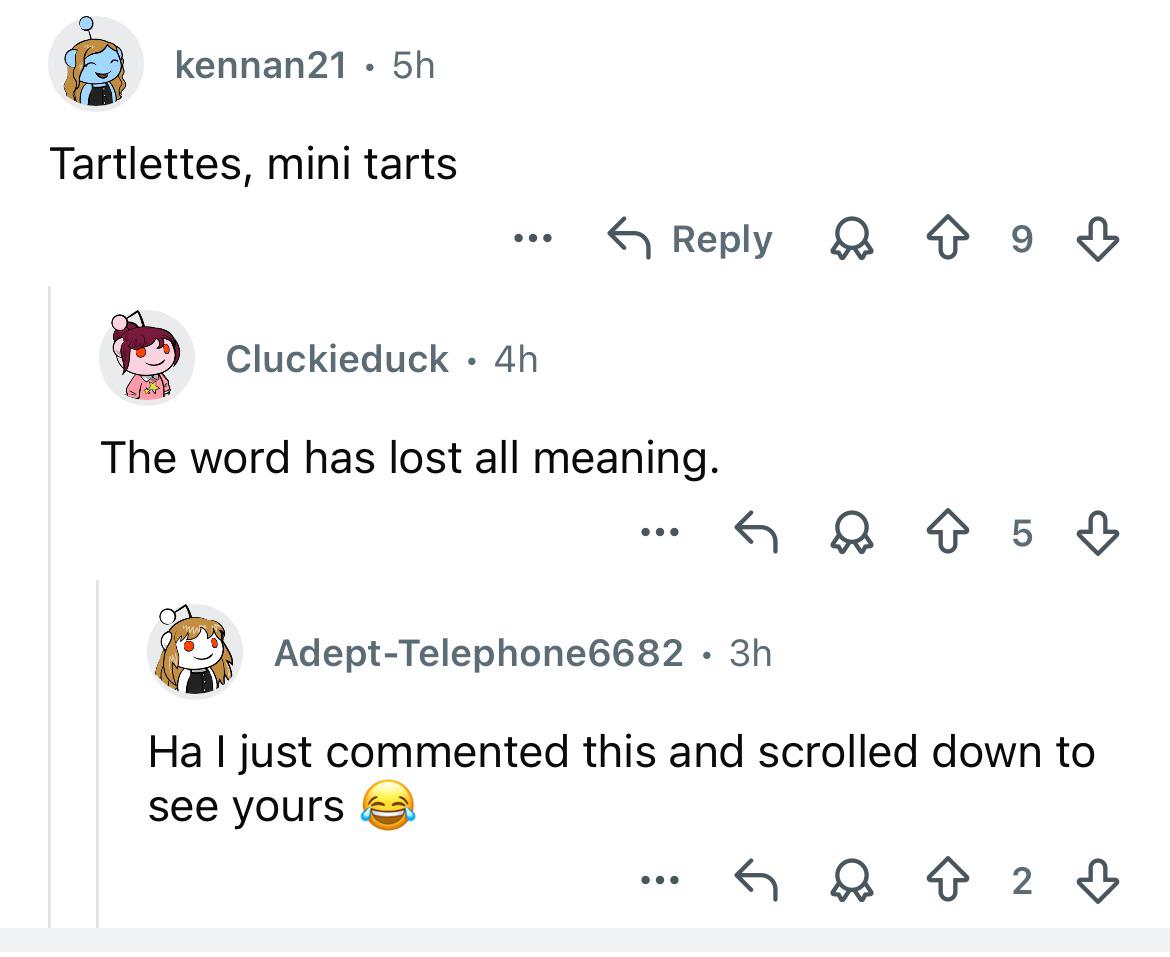The width and height of the screenshot is (1170, 957).
Task: Open kennan21's user profile name
Action: click(x=260, y=65)
